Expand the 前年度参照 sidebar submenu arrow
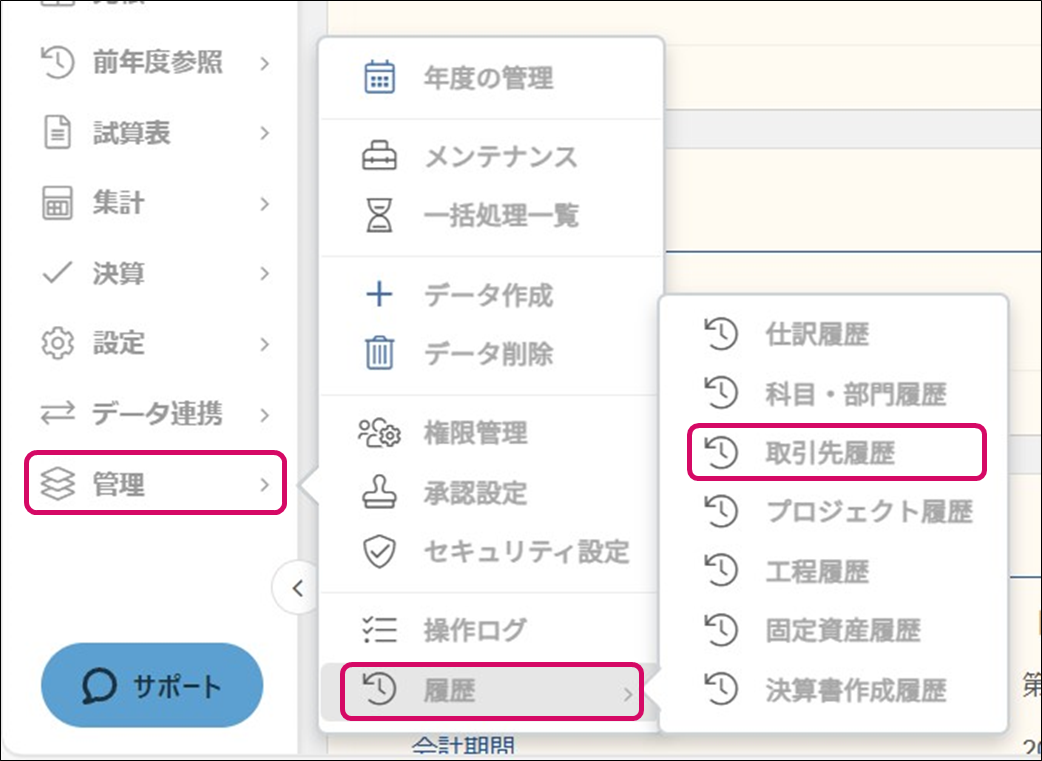The image size is (1042, 761). 264,64
